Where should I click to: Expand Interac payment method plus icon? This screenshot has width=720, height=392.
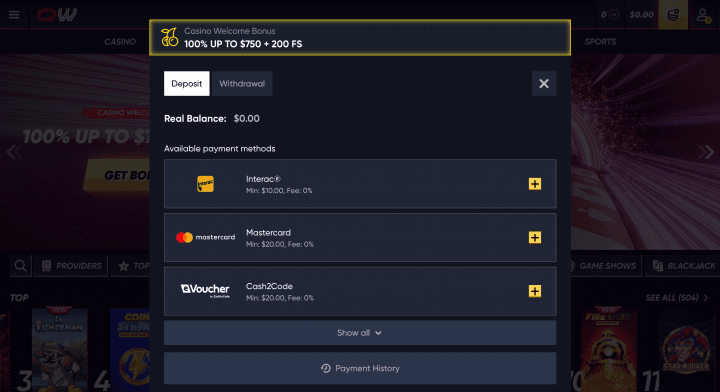pyautogui.click(x=534, y=184)
